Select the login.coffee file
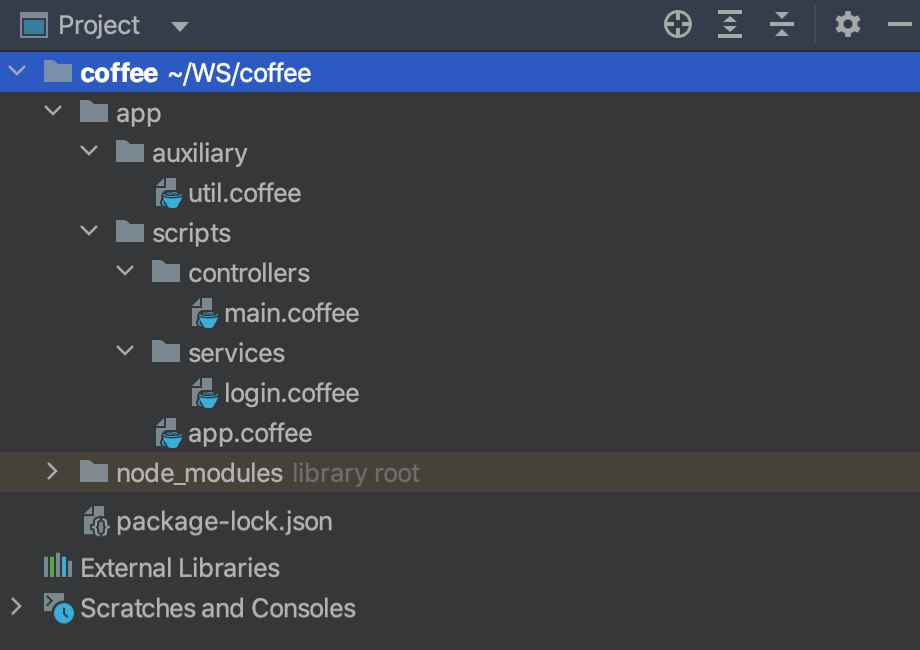Screen dimensions: 920x650 pyautogui.click(x=288, y=392)
